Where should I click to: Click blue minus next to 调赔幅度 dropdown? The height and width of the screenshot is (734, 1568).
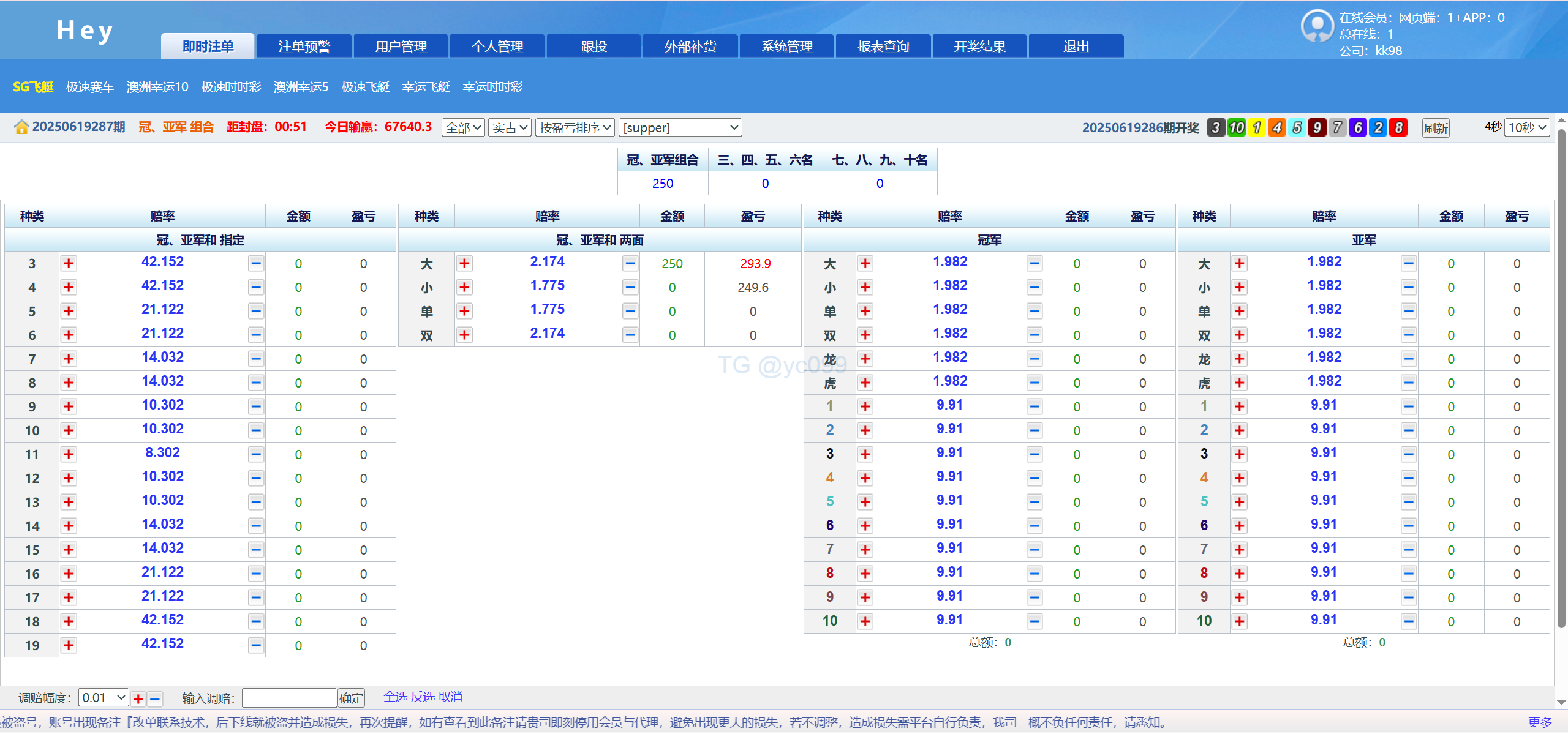[156, 698]
